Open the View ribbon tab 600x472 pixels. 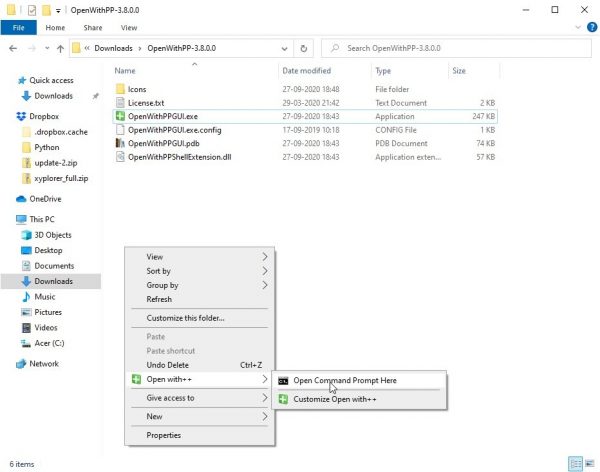click(x=129, y=28)
